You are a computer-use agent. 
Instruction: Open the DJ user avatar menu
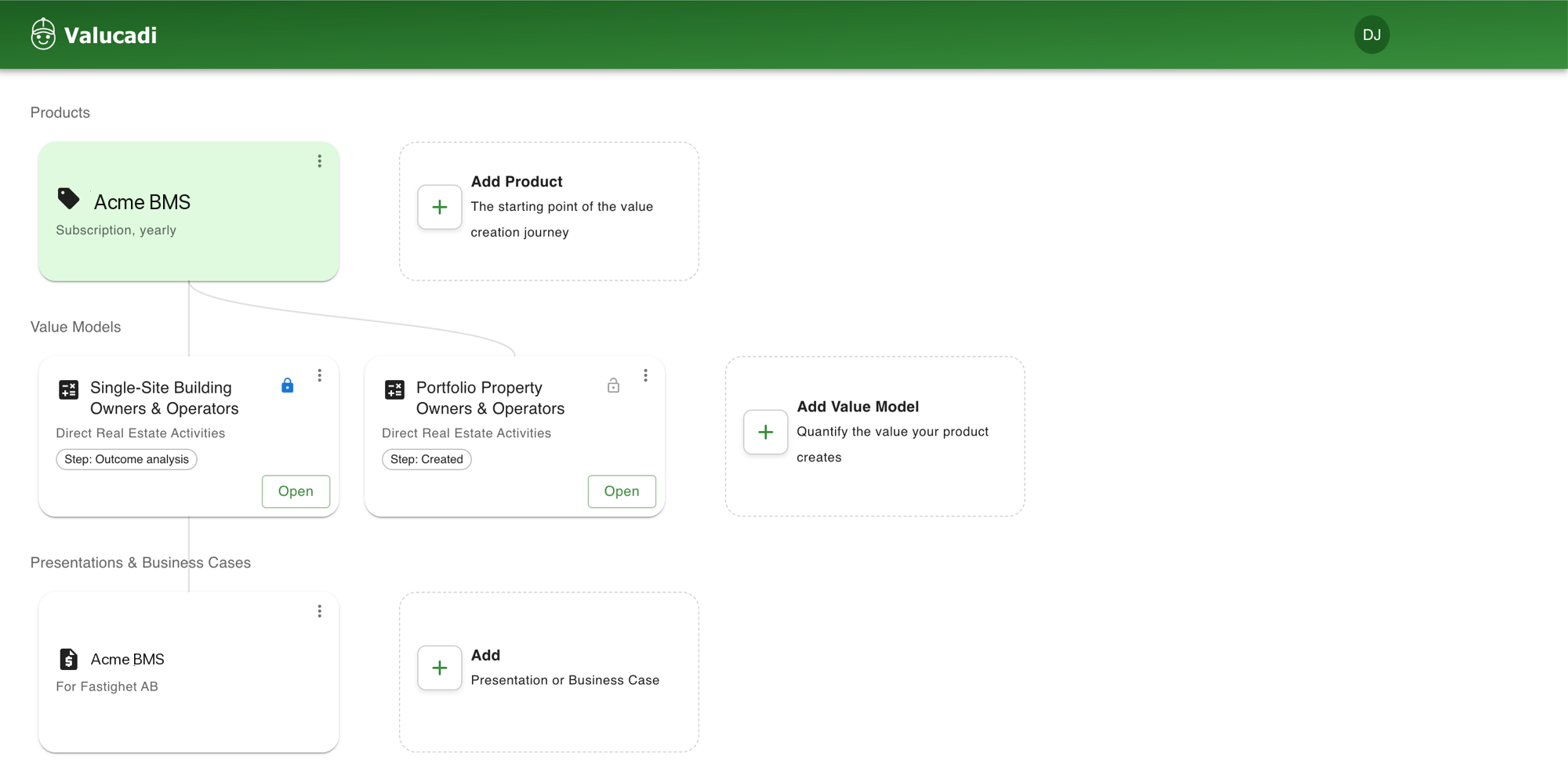[x=1371, y=34]
